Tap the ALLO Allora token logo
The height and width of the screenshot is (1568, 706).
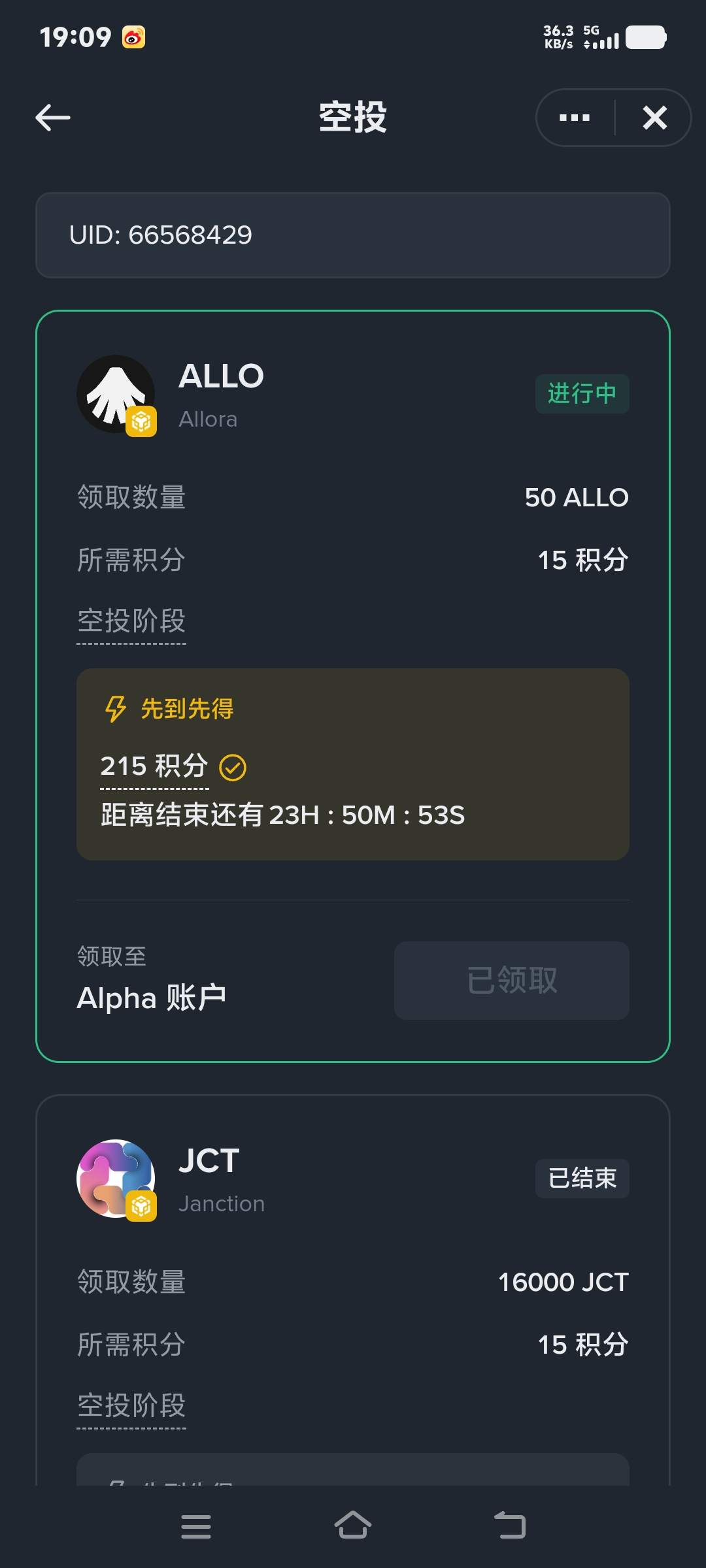tap(116, 394)
